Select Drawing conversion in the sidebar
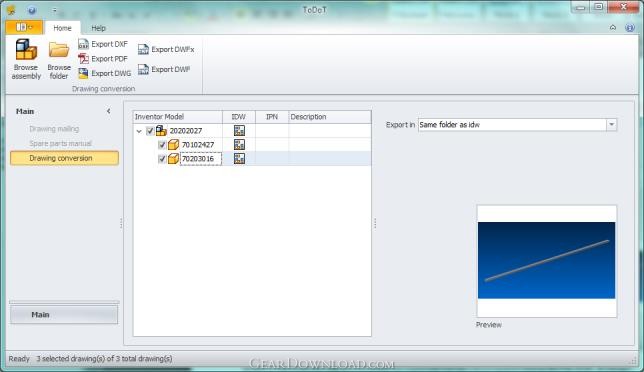The image size is (644, 372). click(x=64, y=158)
